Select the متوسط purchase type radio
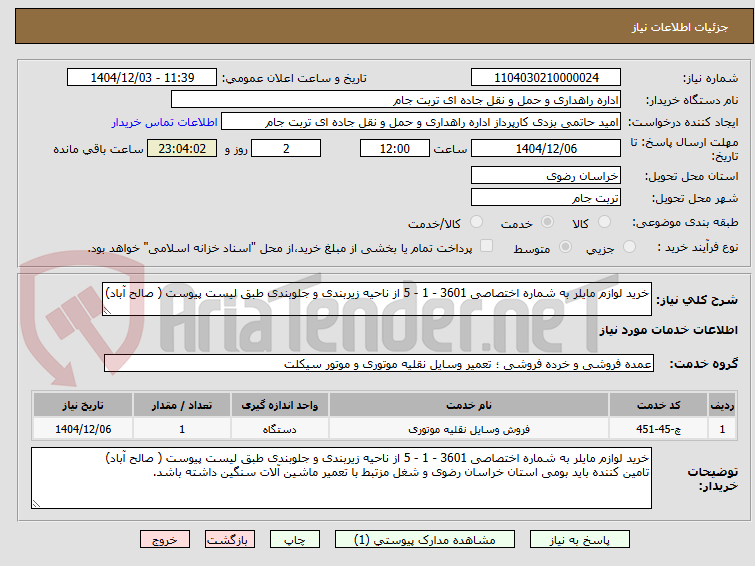 (x=565, y=247)
